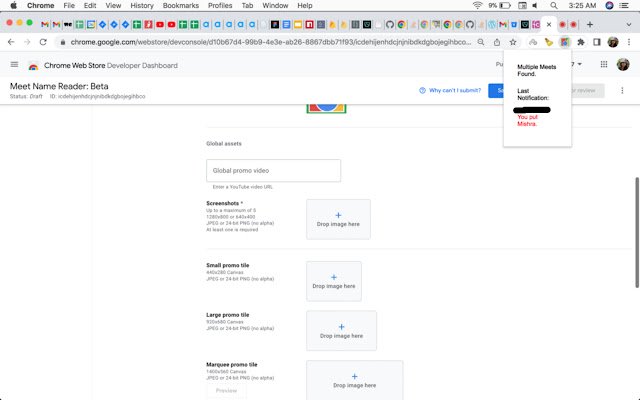Open the Chrome application menu
640x400 pixels.
coord(40,6)
